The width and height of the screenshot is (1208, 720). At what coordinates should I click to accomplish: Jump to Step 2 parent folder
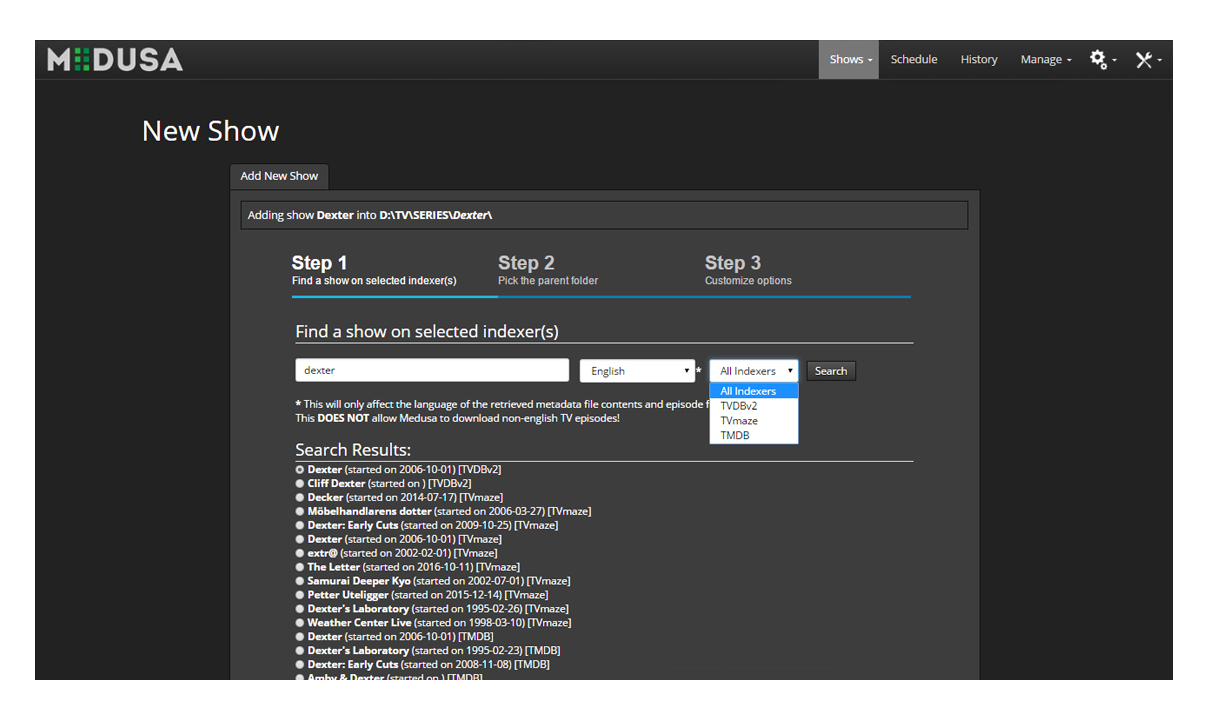click(548, 270)
